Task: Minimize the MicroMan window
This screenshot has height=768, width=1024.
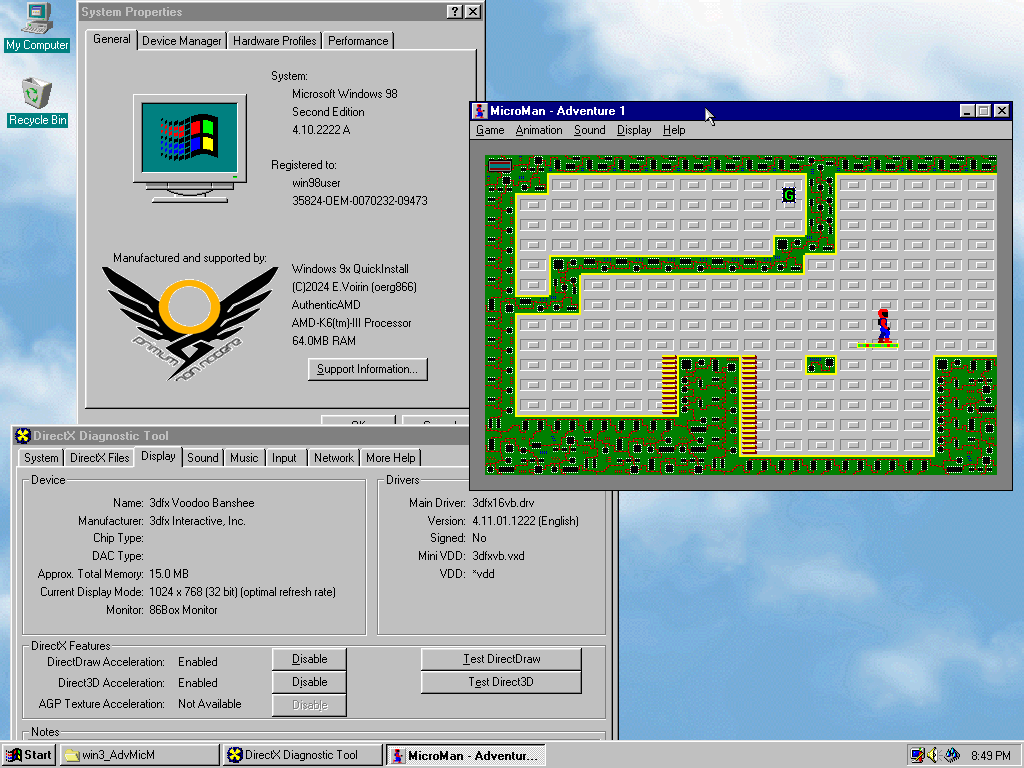Action: (x=967, y=111)
